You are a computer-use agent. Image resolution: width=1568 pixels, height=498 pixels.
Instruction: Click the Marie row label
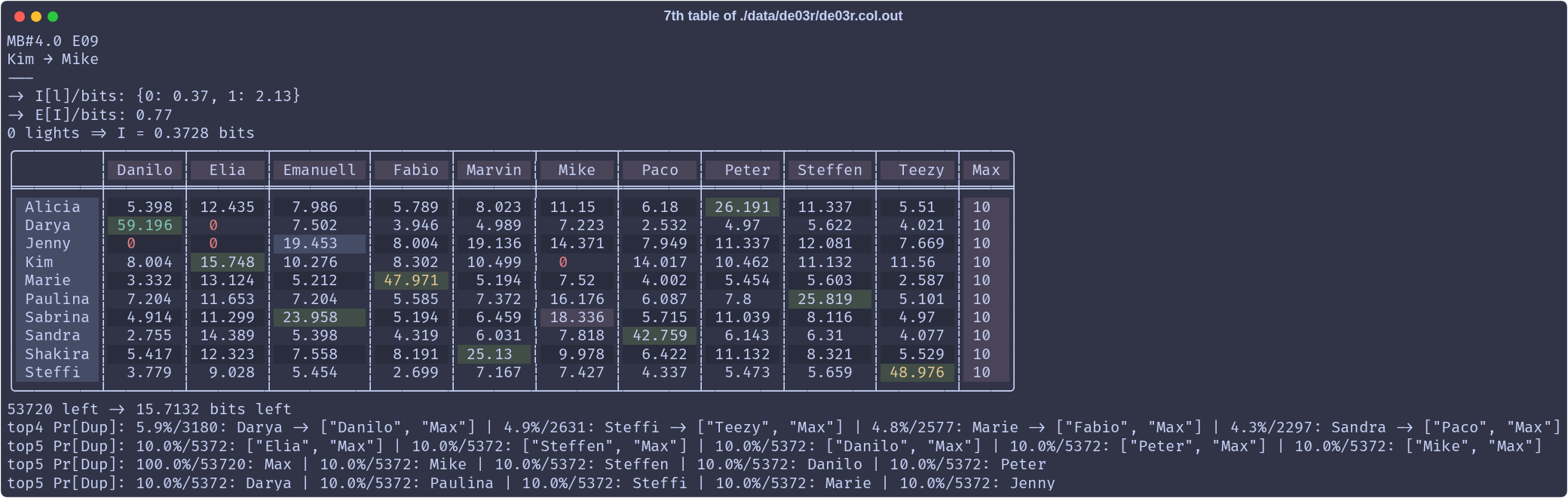[57, 281]
